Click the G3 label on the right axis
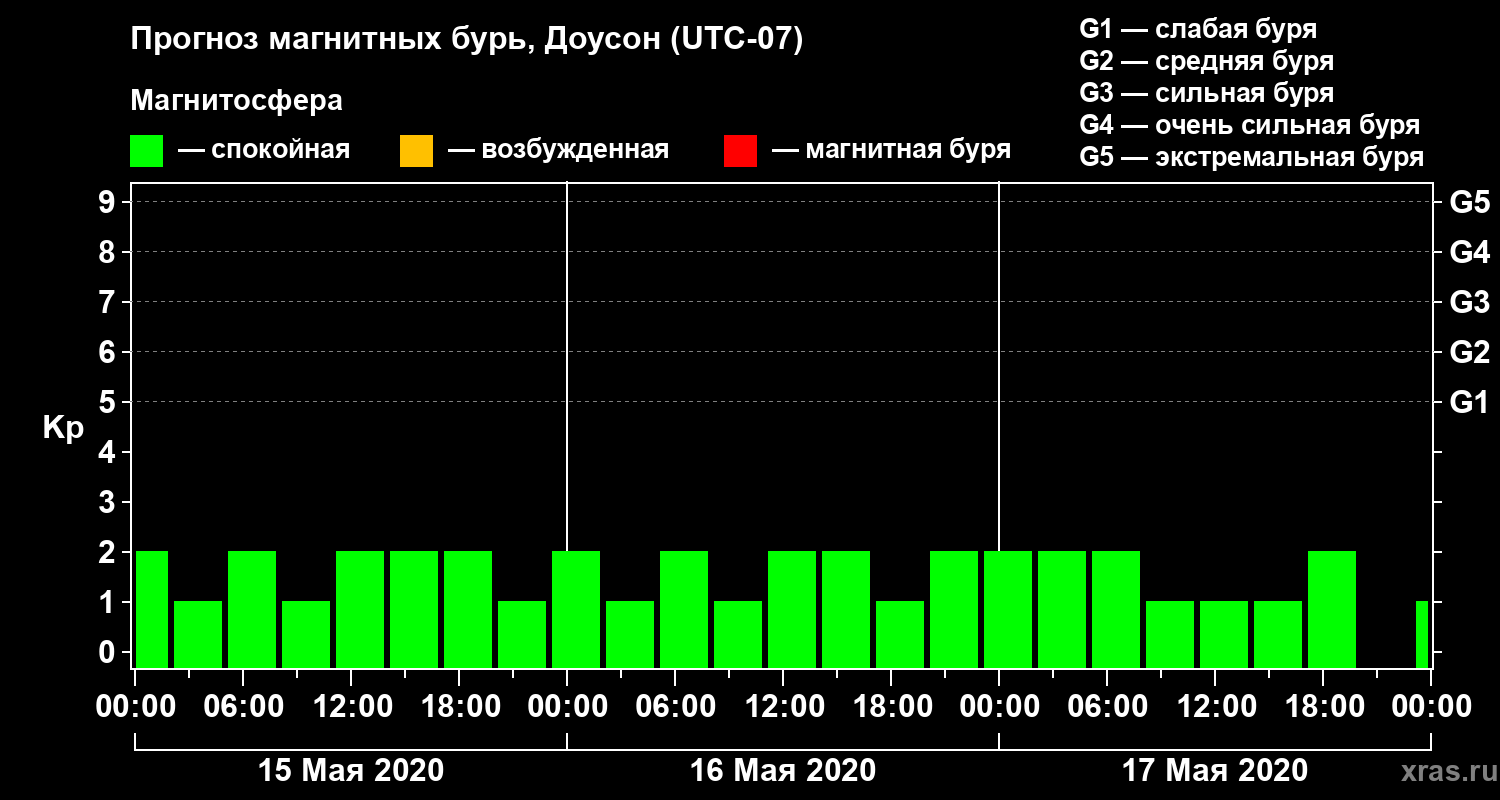The image size is (1500, 800). (1469, 302)
